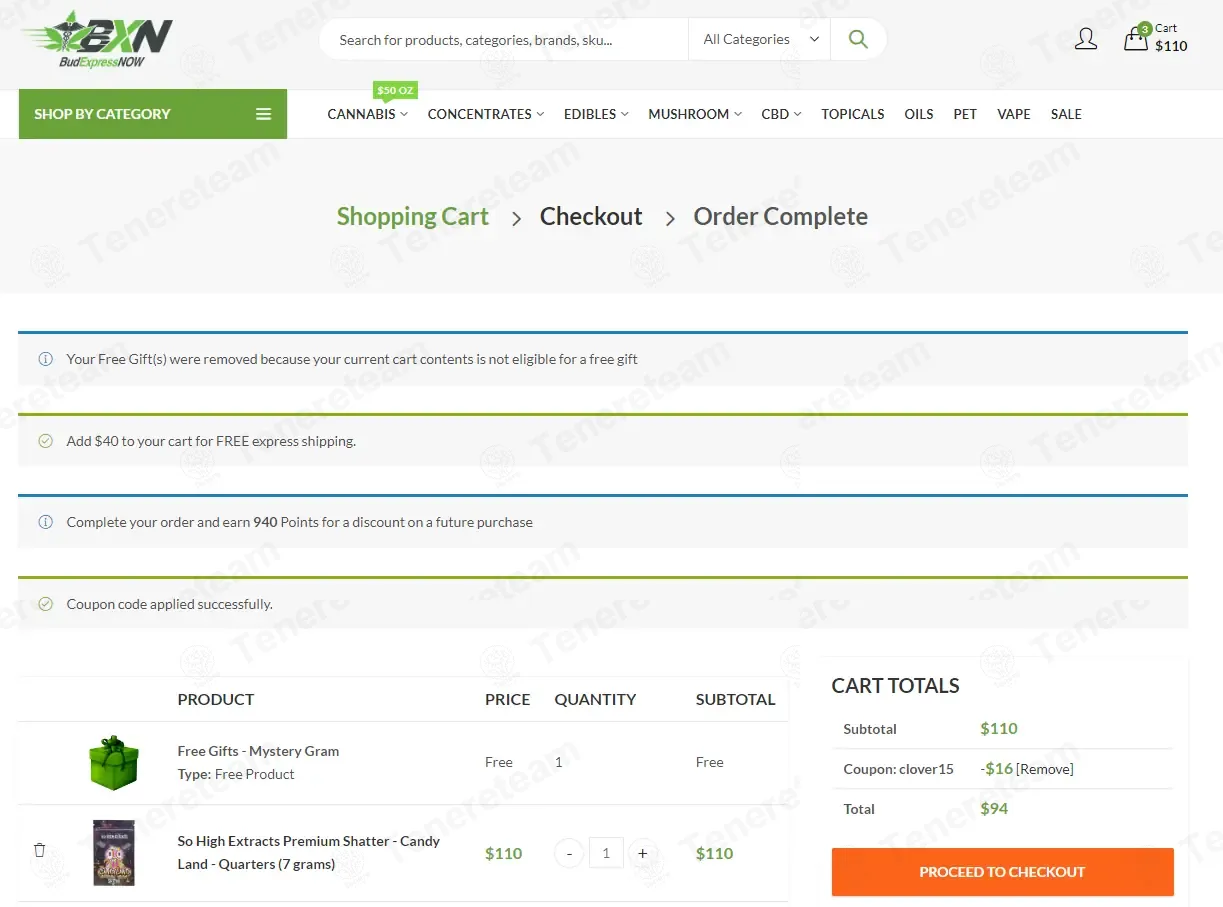Screen dimensions: 1223x907
Task: Expand the Edibles menu
Action: tap(596, 114)
